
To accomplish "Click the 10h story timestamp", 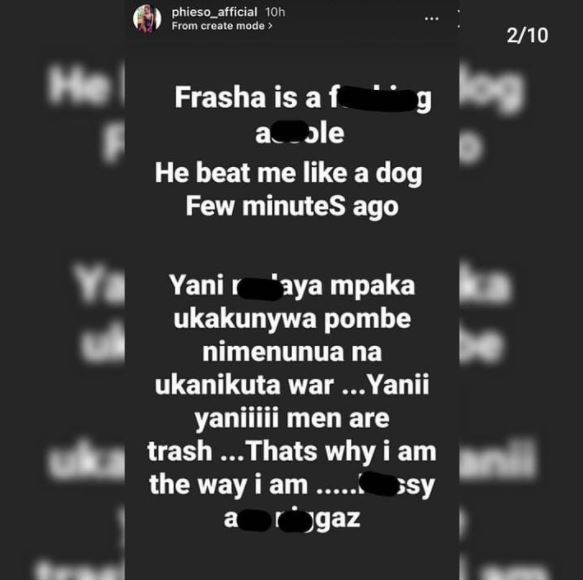I will [275, 12].
